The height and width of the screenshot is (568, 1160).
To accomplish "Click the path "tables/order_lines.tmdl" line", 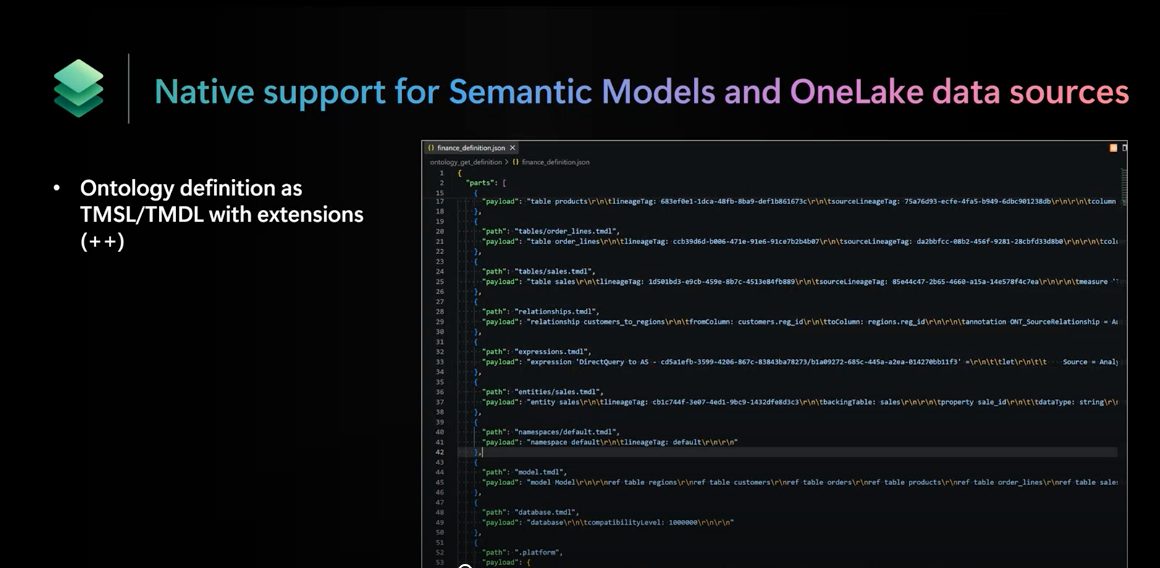I will point(551,231).
